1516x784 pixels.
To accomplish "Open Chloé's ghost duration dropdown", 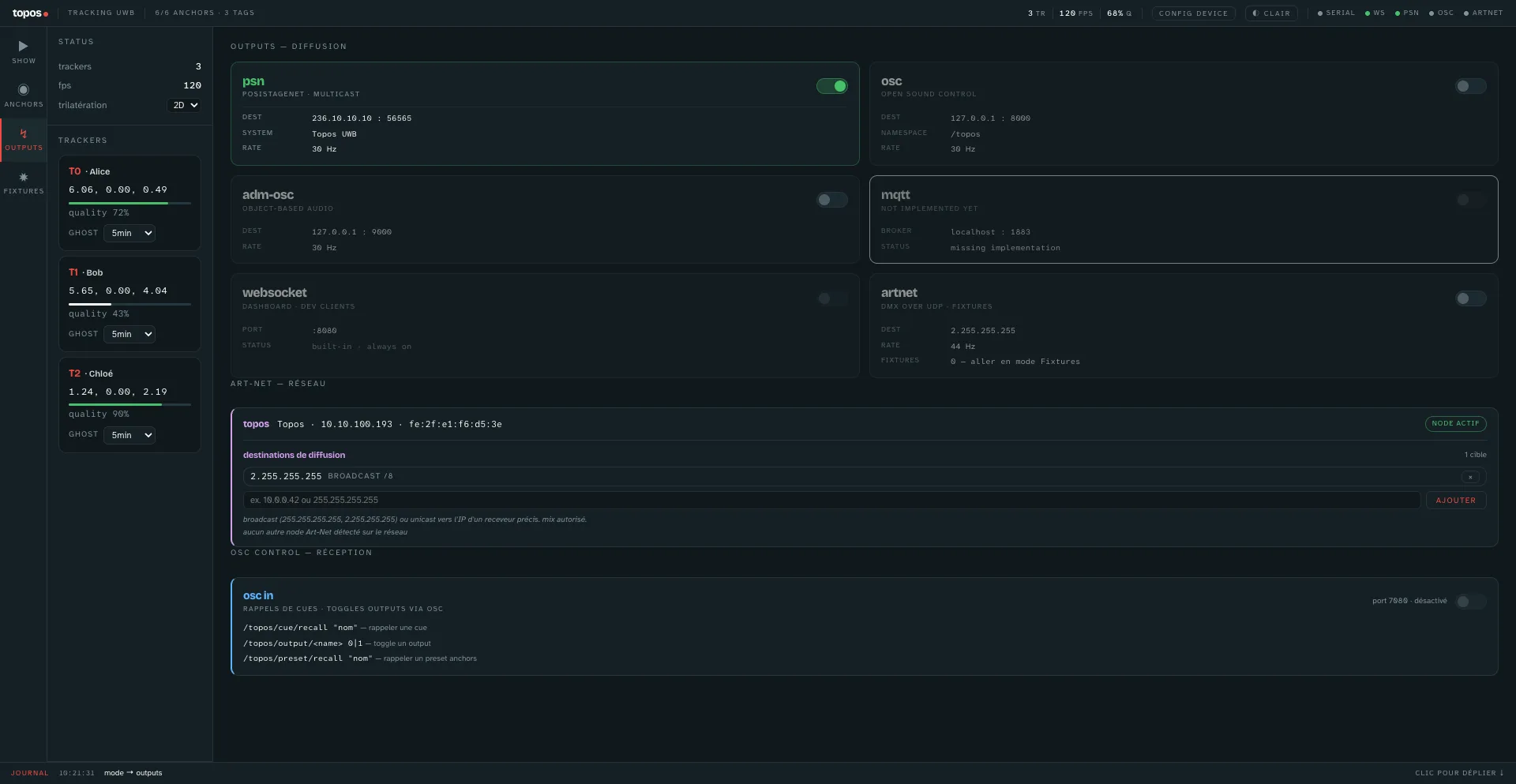I will tap(129, 435).
